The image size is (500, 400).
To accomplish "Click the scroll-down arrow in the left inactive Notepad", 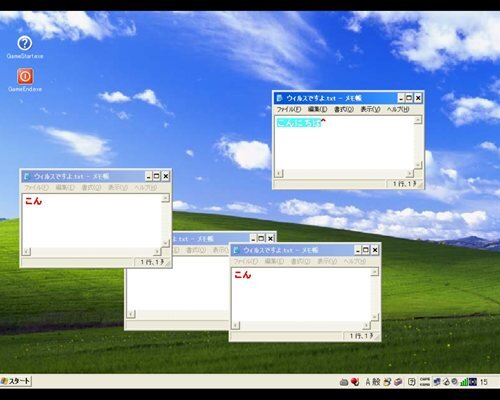I will (x=166, y=243).
